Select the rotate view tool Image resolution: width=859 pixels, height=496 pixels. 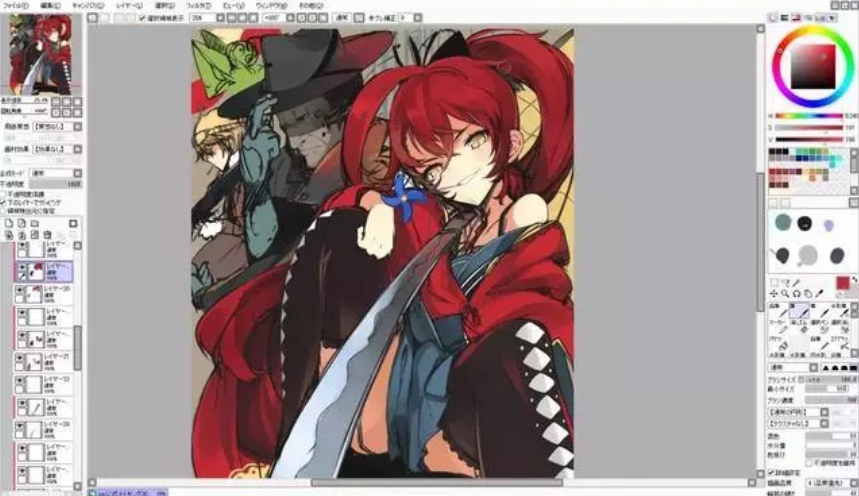pos(797,294)
